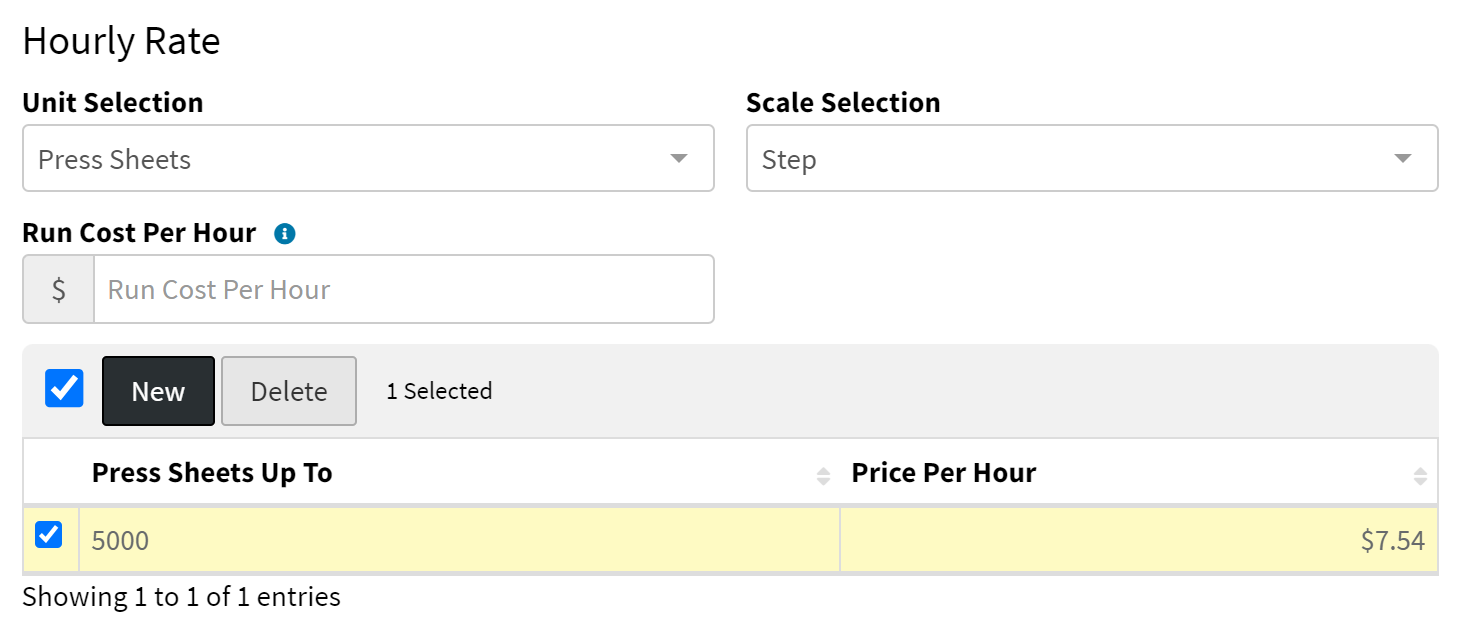Open the Unit Selection dropdown
The image size is (1470, 624).
(x=368, y=158)
